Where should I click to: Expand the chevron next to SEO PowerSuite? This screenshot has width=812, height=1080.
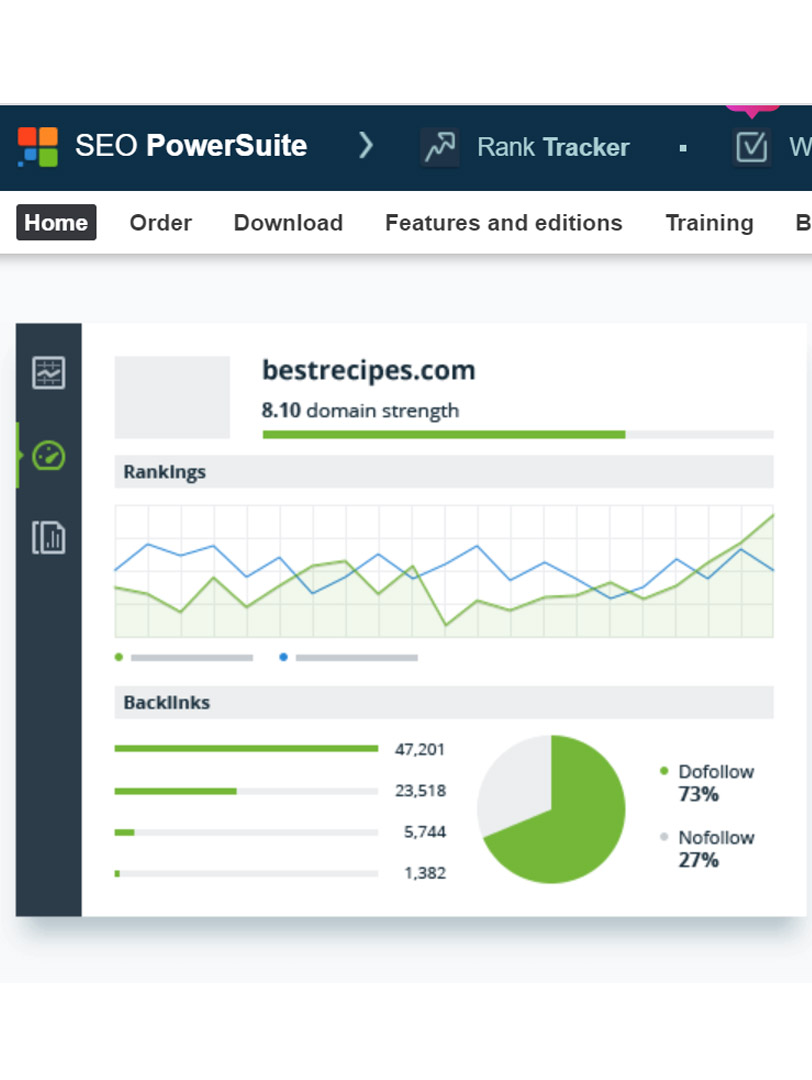[x=366, y=146]
